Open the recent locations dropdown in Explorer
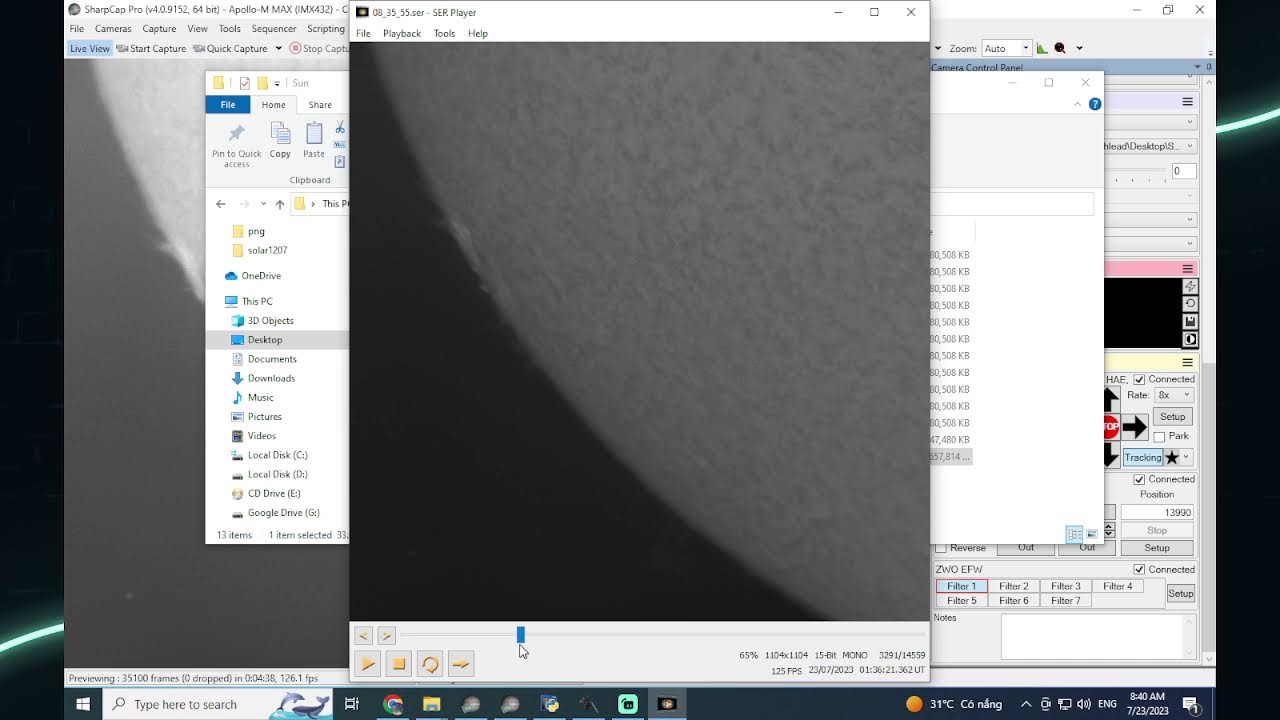The image size is (1280, 720). tap(263, 204)
